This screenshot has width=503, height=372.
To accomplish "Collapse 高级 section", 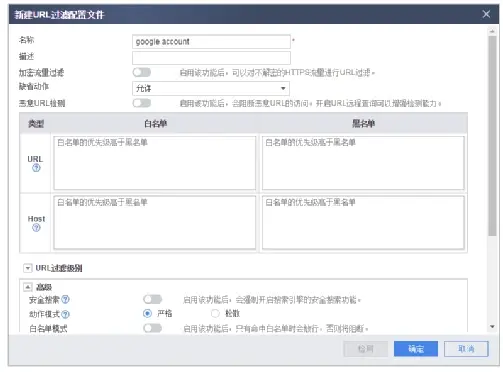I will (28, 287).
